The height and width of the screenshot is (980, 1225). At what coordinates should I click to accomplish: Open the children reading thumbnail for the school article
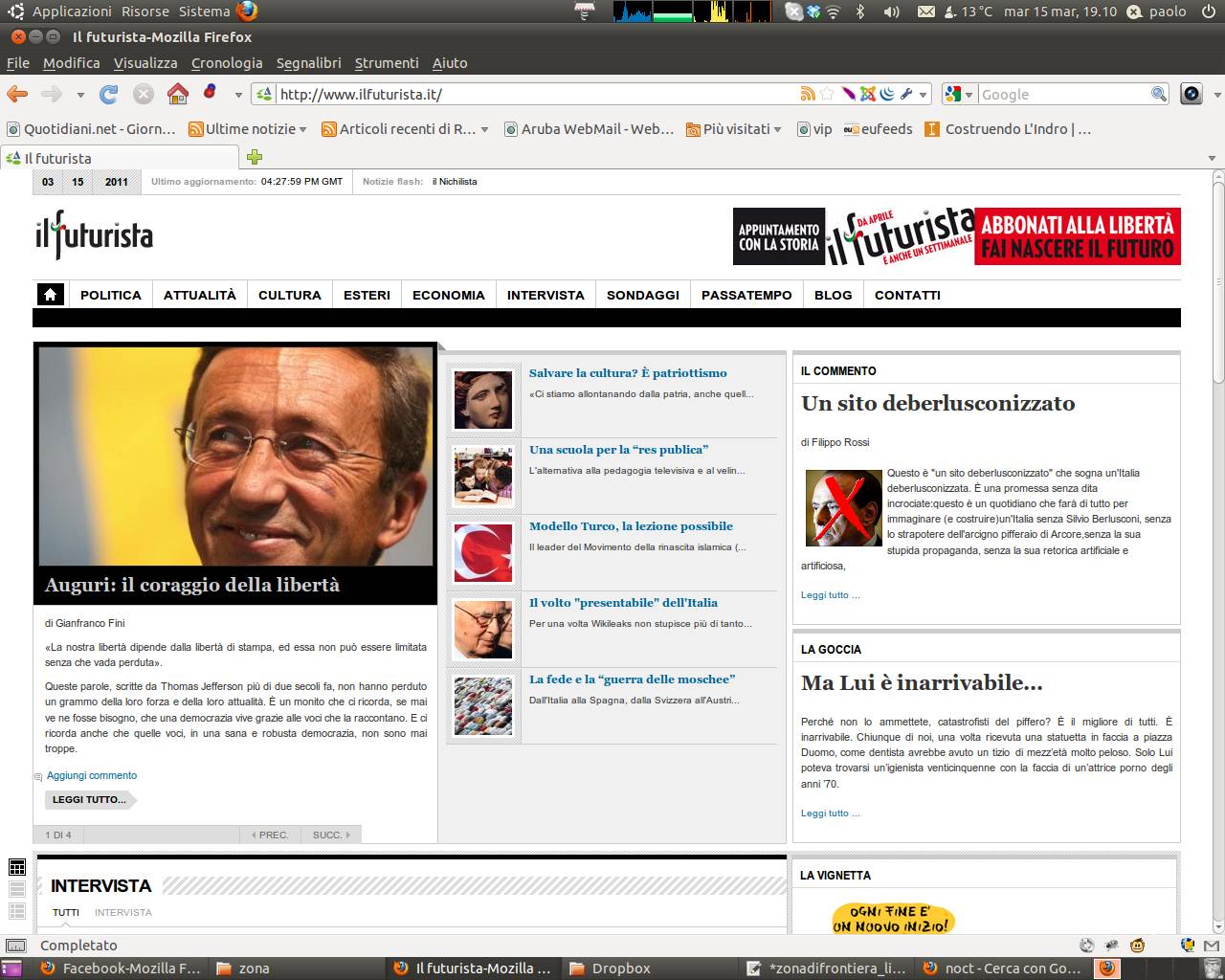click(483, 476)
